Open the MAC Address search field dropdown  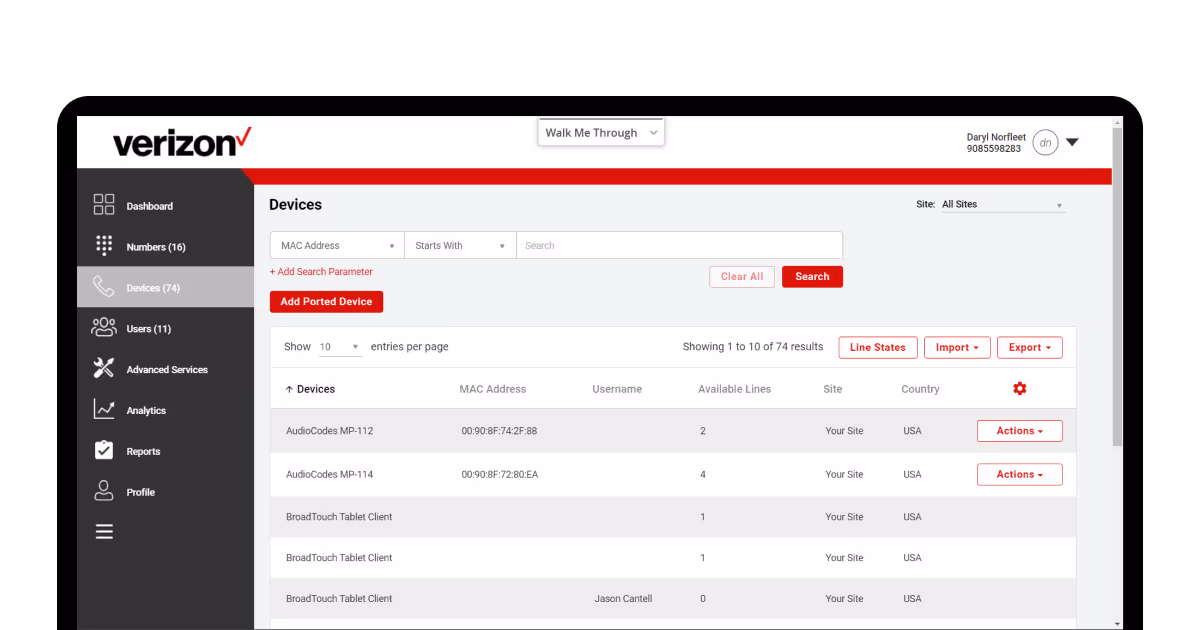click(x=337, y=245)
